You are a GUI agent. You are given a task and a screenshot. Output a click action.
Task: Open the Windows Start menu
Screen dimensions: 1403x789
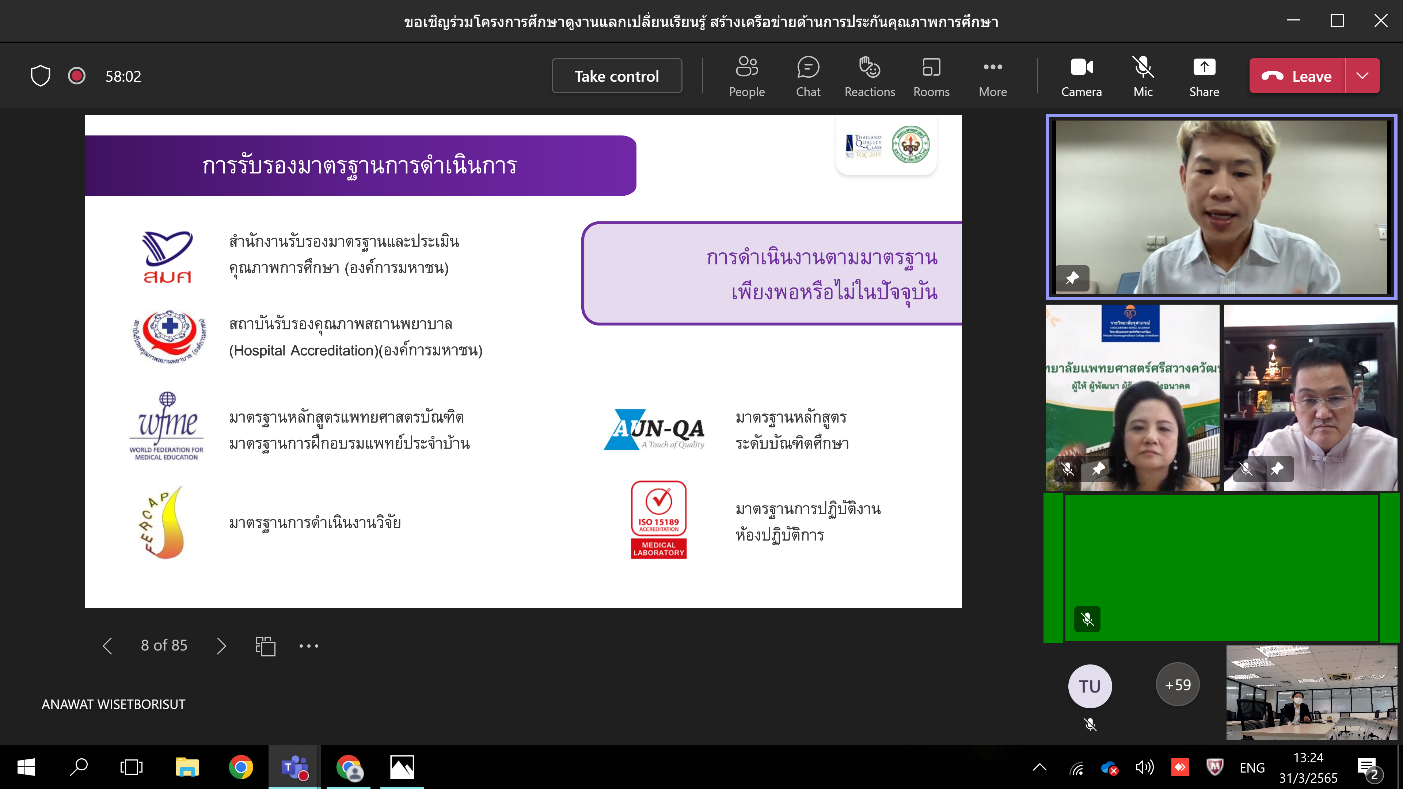(26, 767)
